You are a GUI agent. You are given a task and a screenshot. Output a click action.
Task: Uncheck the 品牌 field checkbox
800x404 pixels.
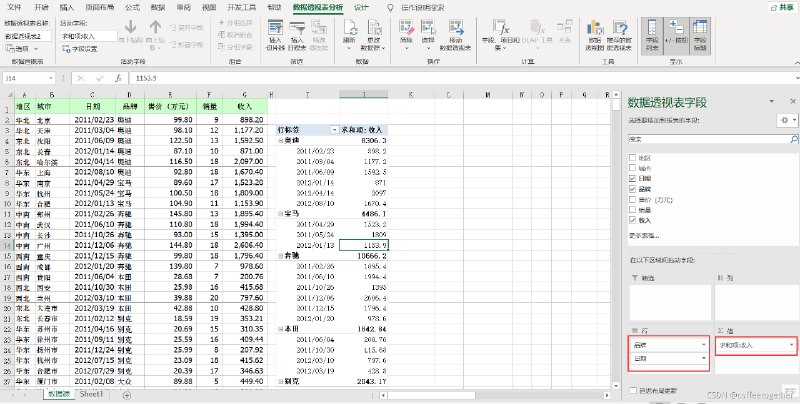click(x=633, y=189)
